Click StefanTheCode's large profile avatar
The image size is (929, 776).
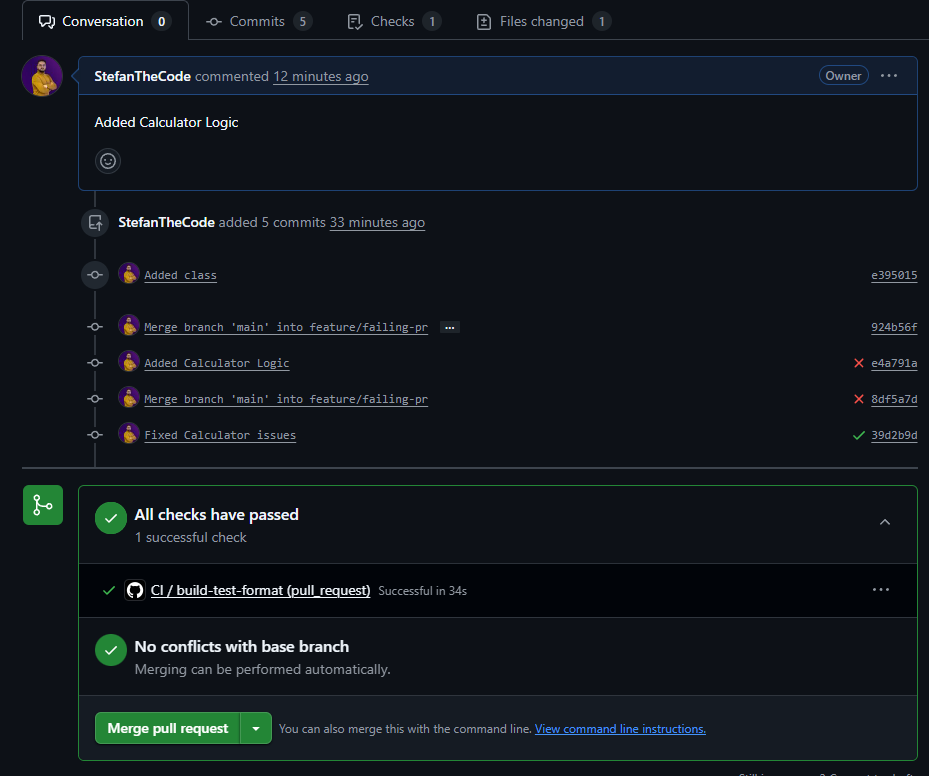pos(42,77)
